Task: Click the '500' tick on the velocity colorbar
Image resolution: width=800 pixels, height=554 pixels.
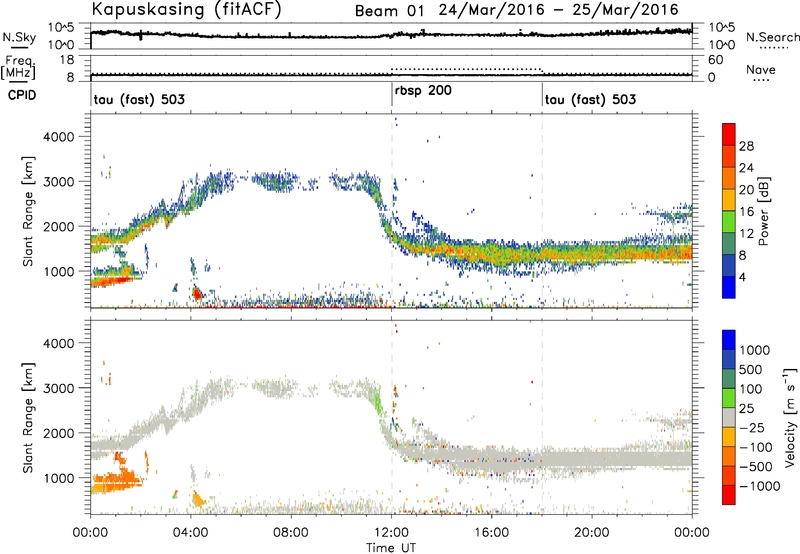Action: pos(751,369)
